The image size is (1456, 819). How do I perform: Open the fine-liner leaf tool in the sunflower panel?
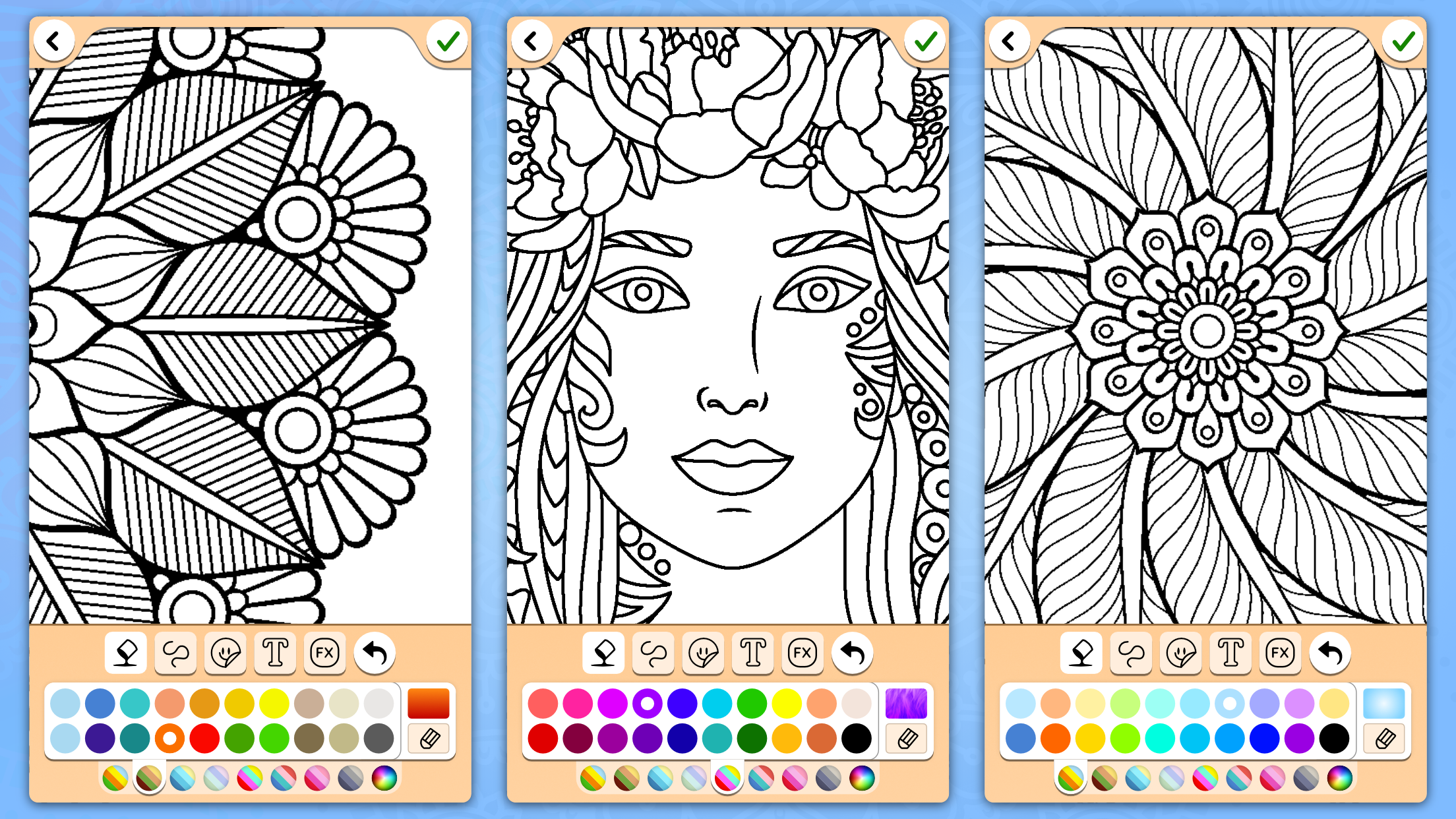1180,653
